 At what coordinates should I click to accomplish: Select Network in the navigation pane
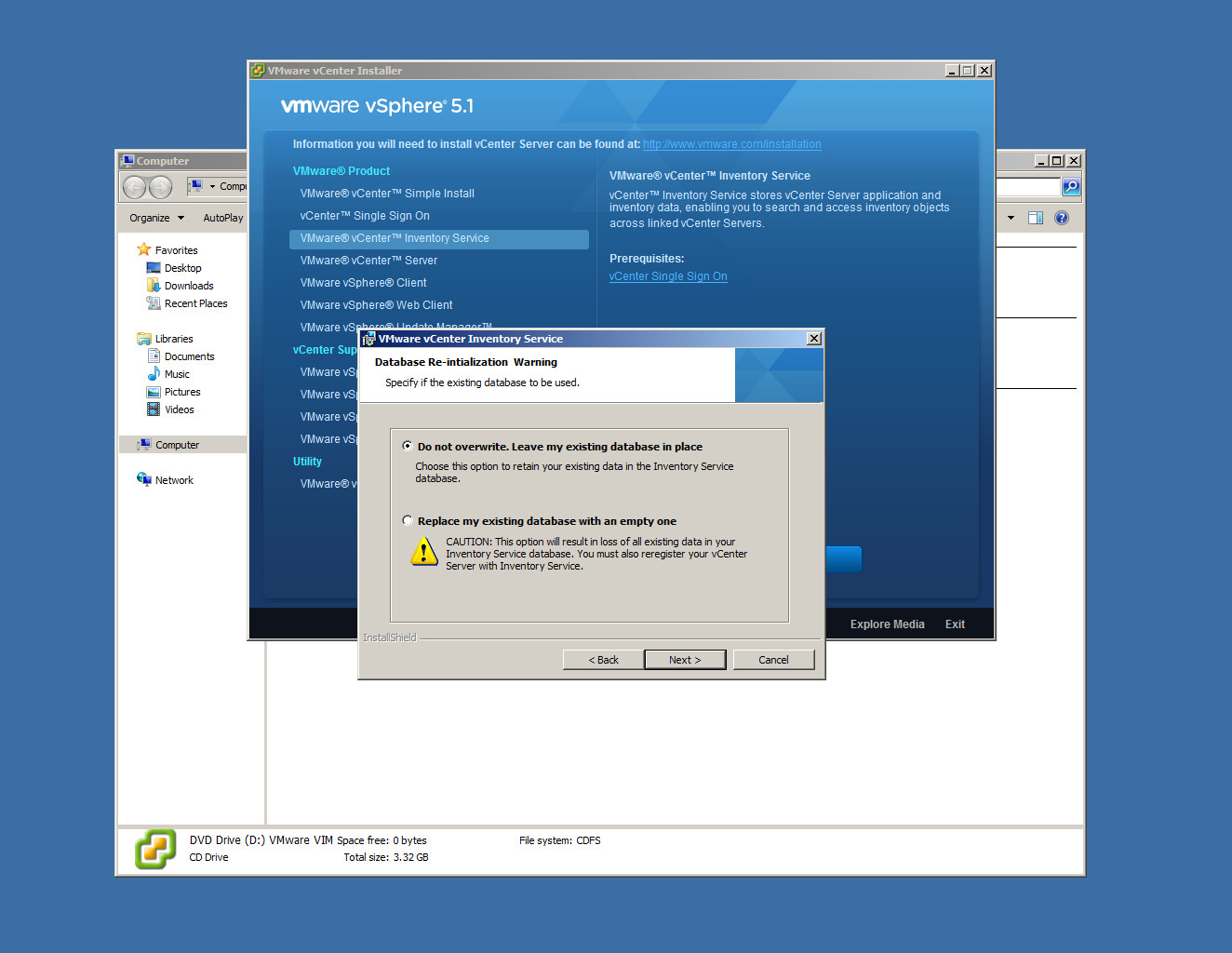pos(174,480)
